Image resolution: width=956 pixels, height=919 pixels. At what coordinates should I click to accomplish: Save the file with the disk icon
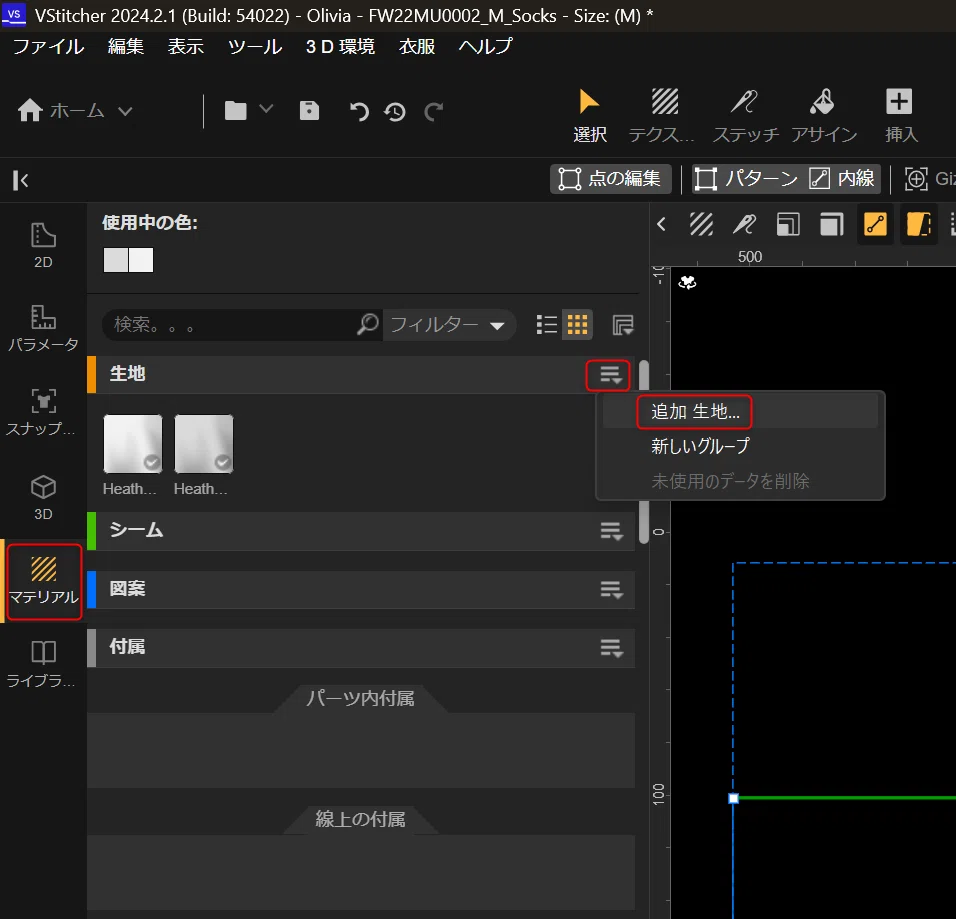point(309,110)
